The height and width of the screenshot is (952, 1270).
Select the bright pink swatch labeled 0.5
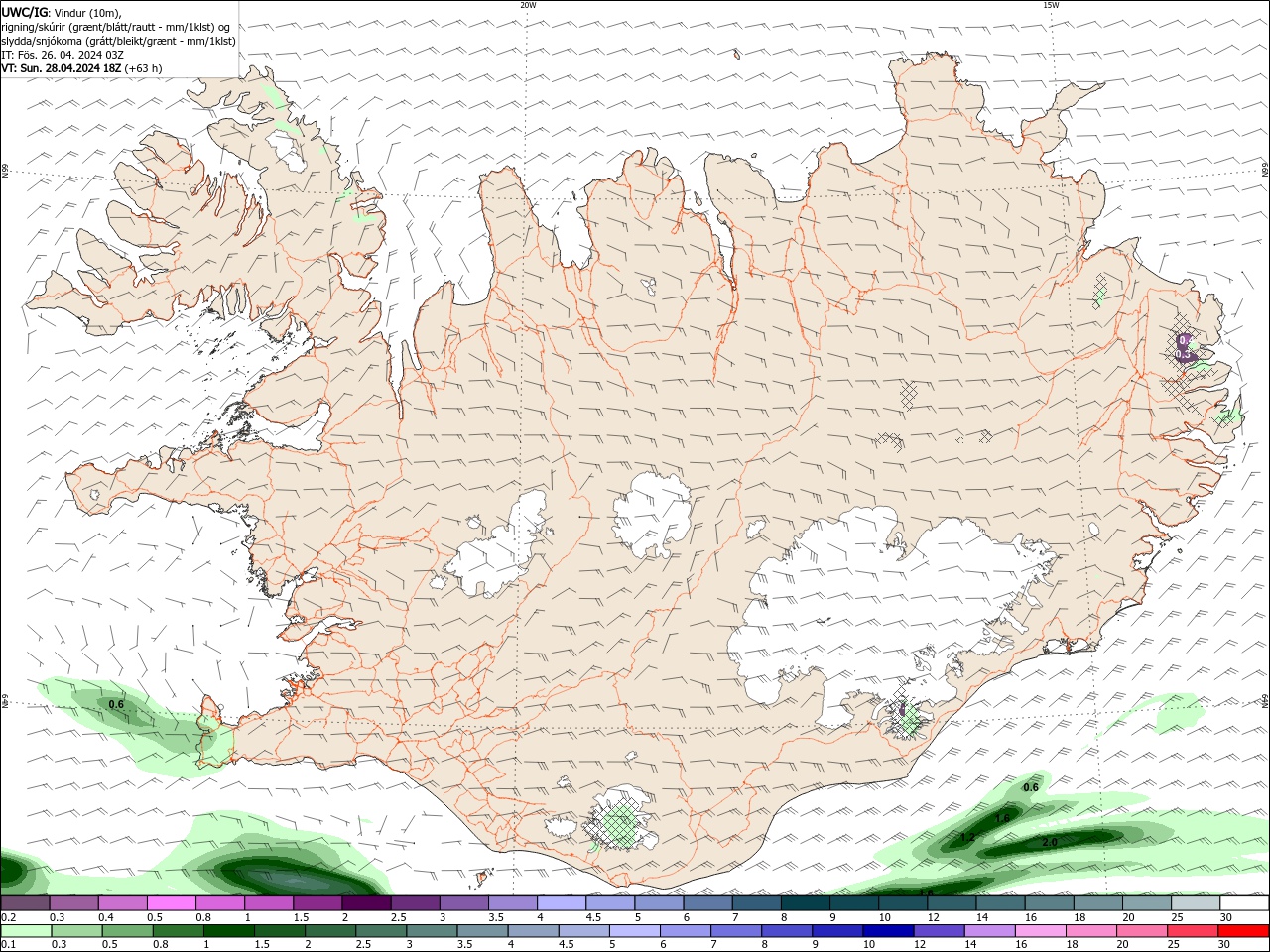coord(171,903)
